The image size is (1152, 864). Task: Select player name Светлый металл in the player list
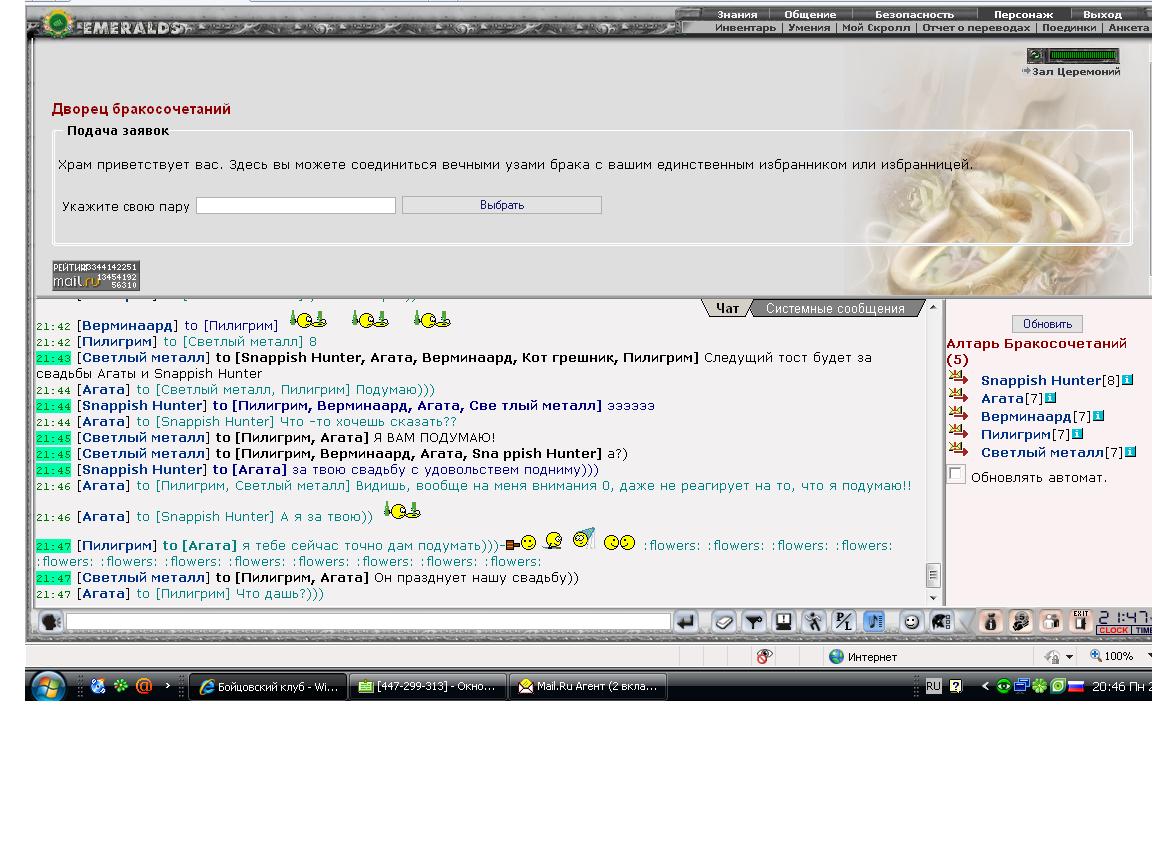coord(1042,453)
